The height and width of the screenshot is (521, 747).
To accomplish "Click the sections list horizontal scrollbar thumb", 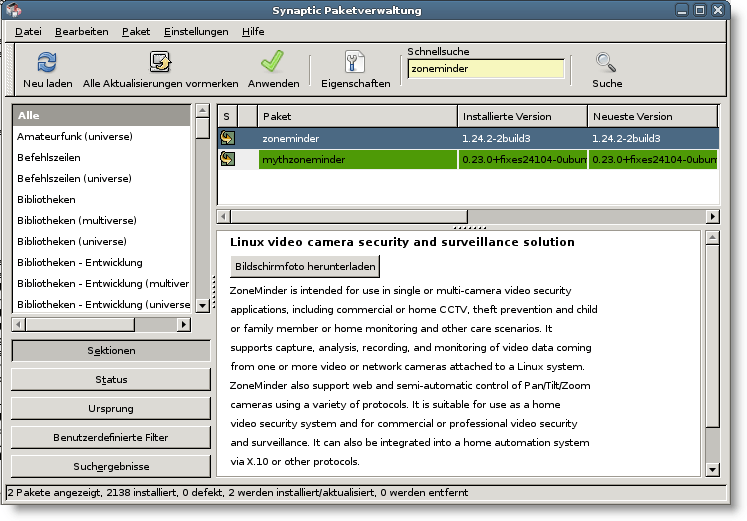I will [81, 325].
